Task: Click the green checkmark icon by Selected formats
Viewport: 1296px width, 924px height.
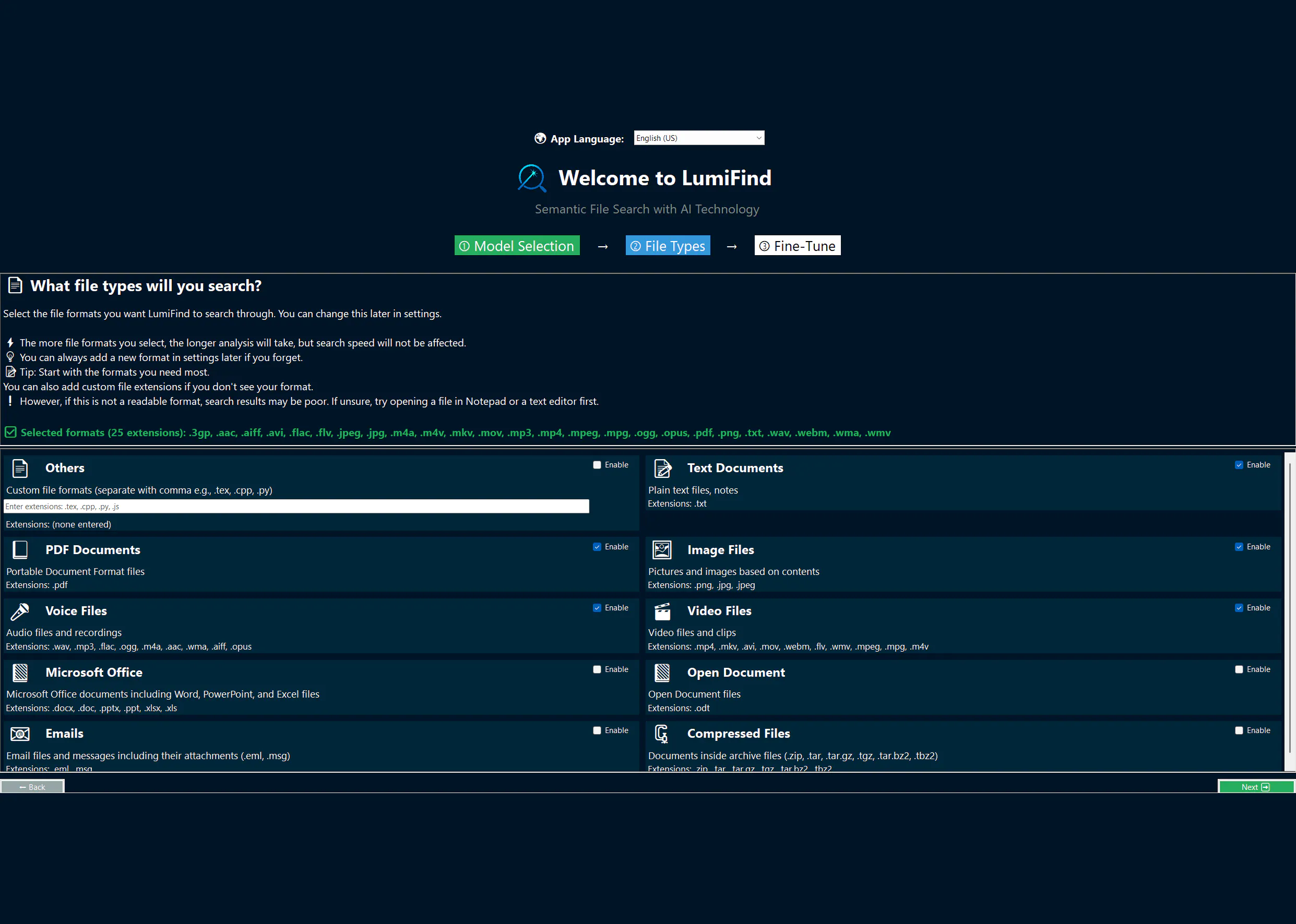Action: pyautogui.click(x=10, y=433)
